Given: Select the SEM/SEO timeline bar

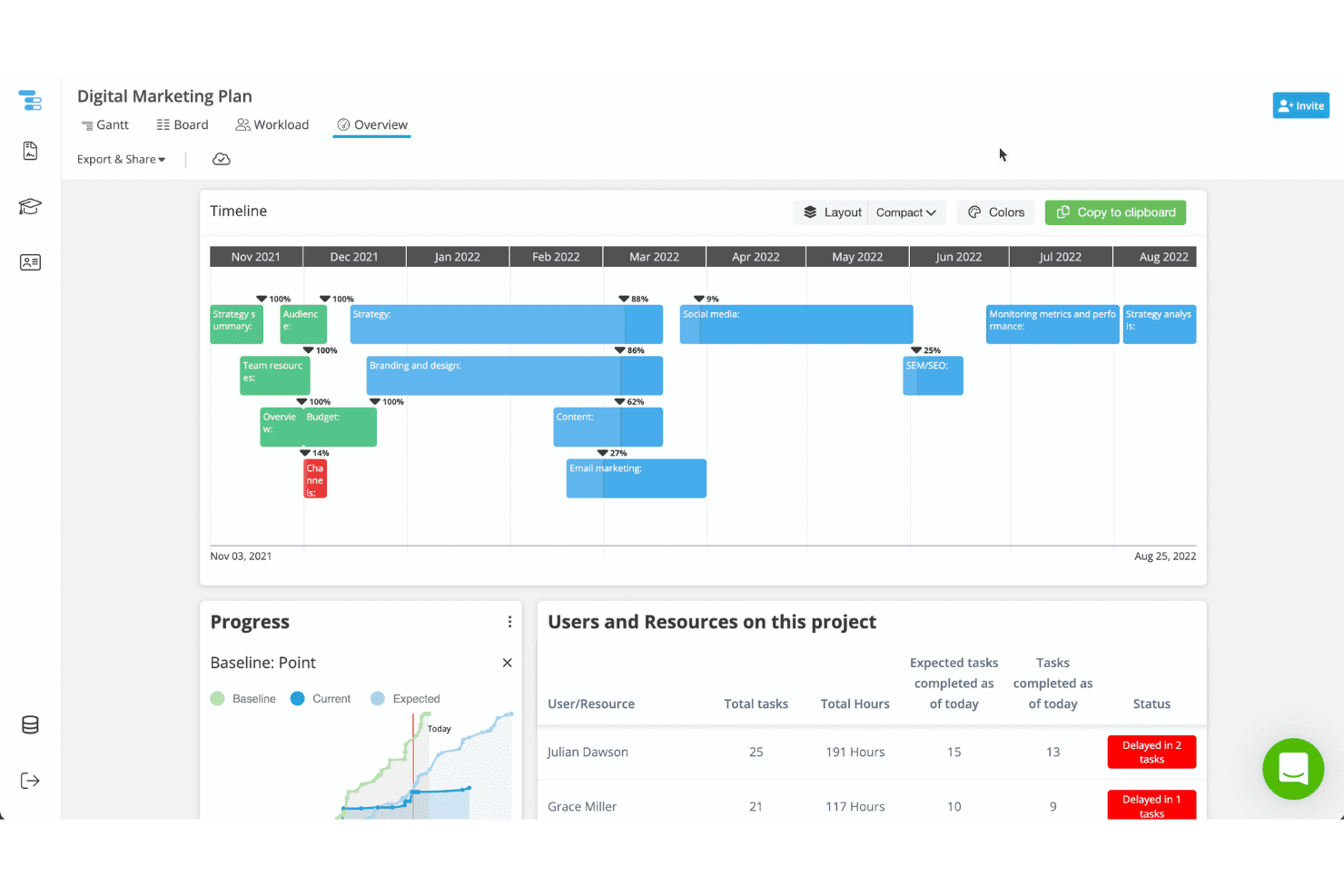Looking at the screenshot, I should (933, 376).
